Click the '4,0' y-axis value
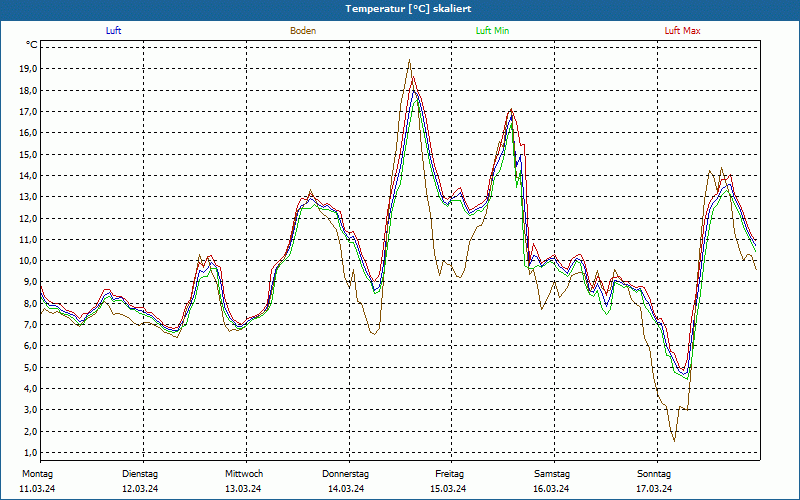The height and width of the screenshot is (500, 800). coord(30,389)
